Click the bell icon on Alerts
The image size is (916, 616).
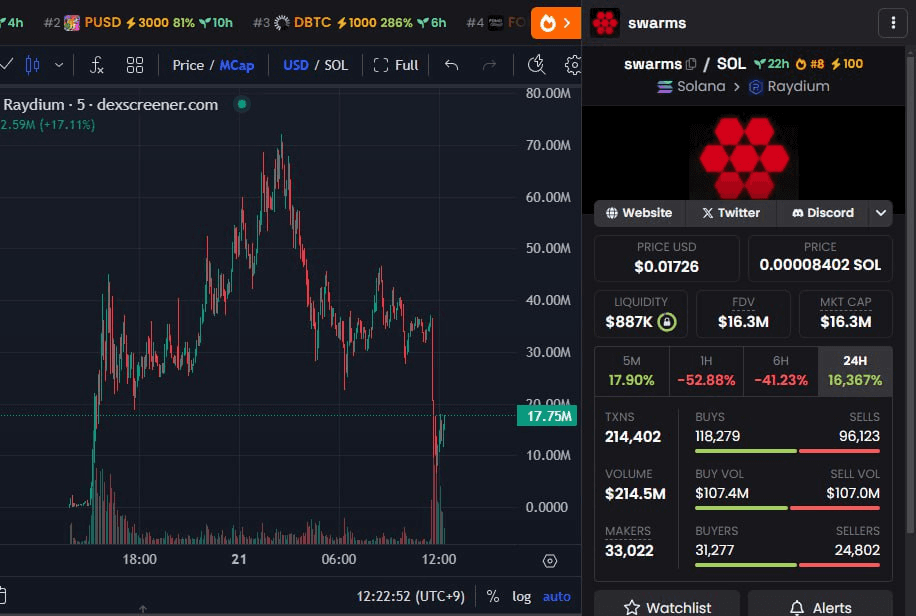[797, 608]
